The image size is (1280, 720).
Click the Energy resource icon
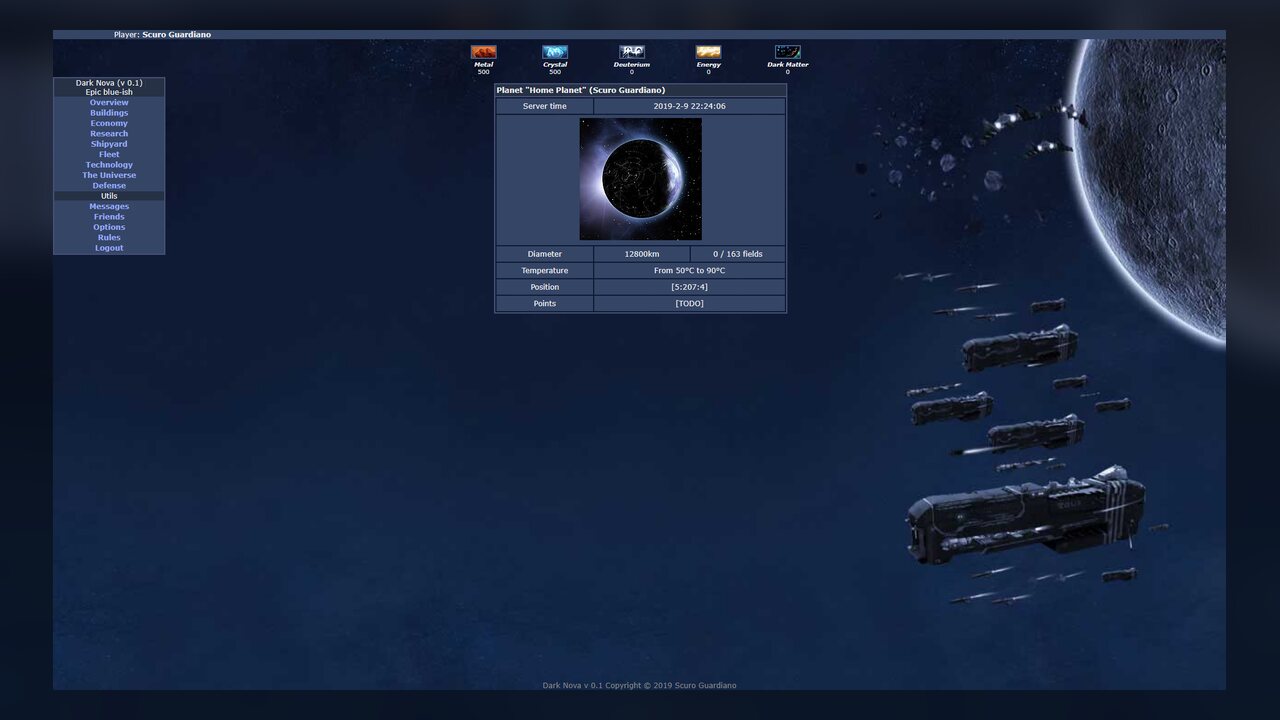point(708,52)
